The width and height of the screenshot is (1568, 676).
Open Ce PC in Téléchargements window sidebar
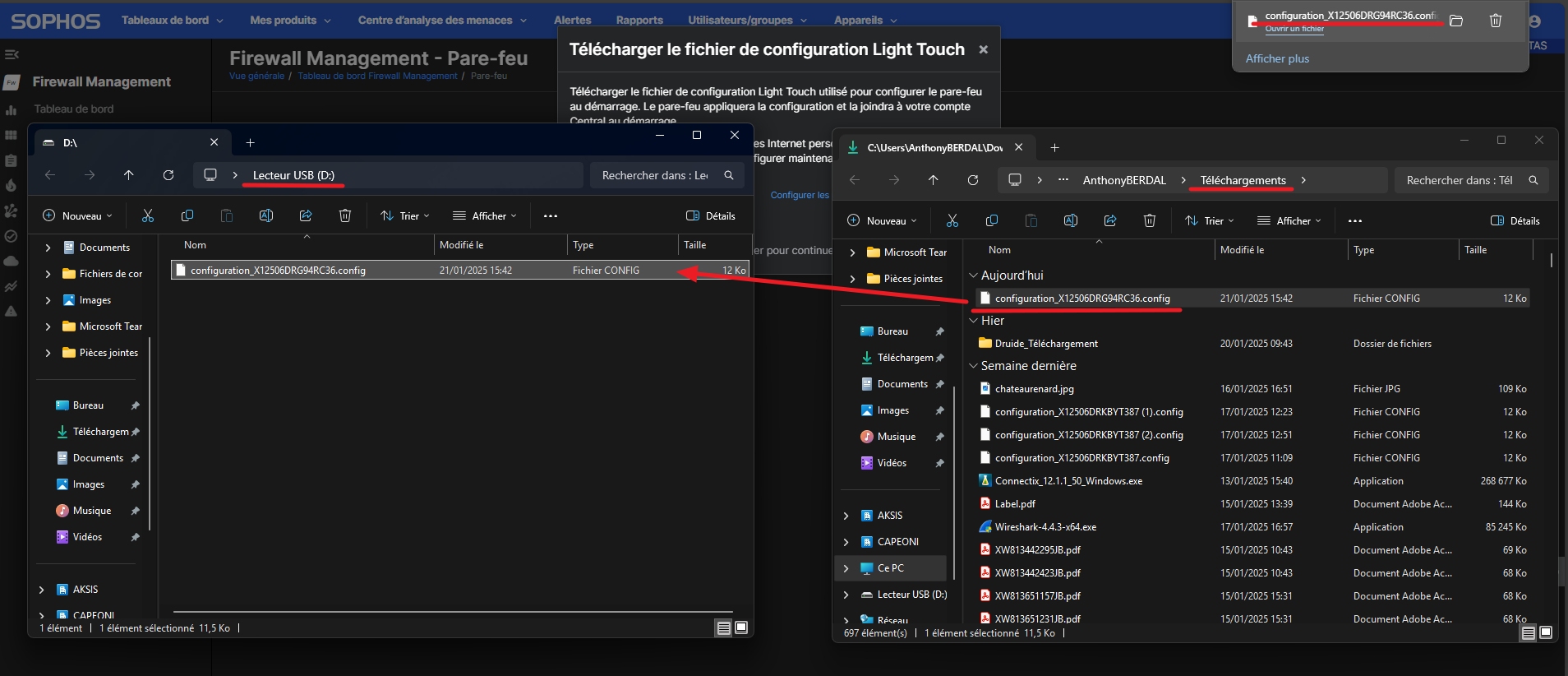point(891,568)
